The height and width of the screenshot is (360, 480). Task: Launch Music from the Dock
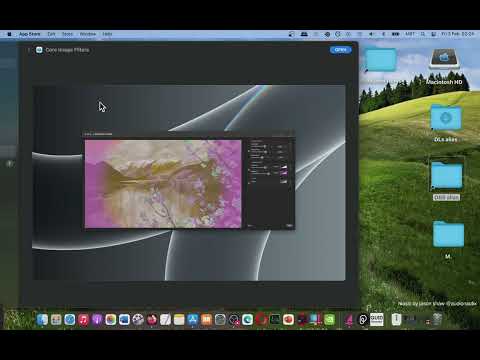(83, 320)
